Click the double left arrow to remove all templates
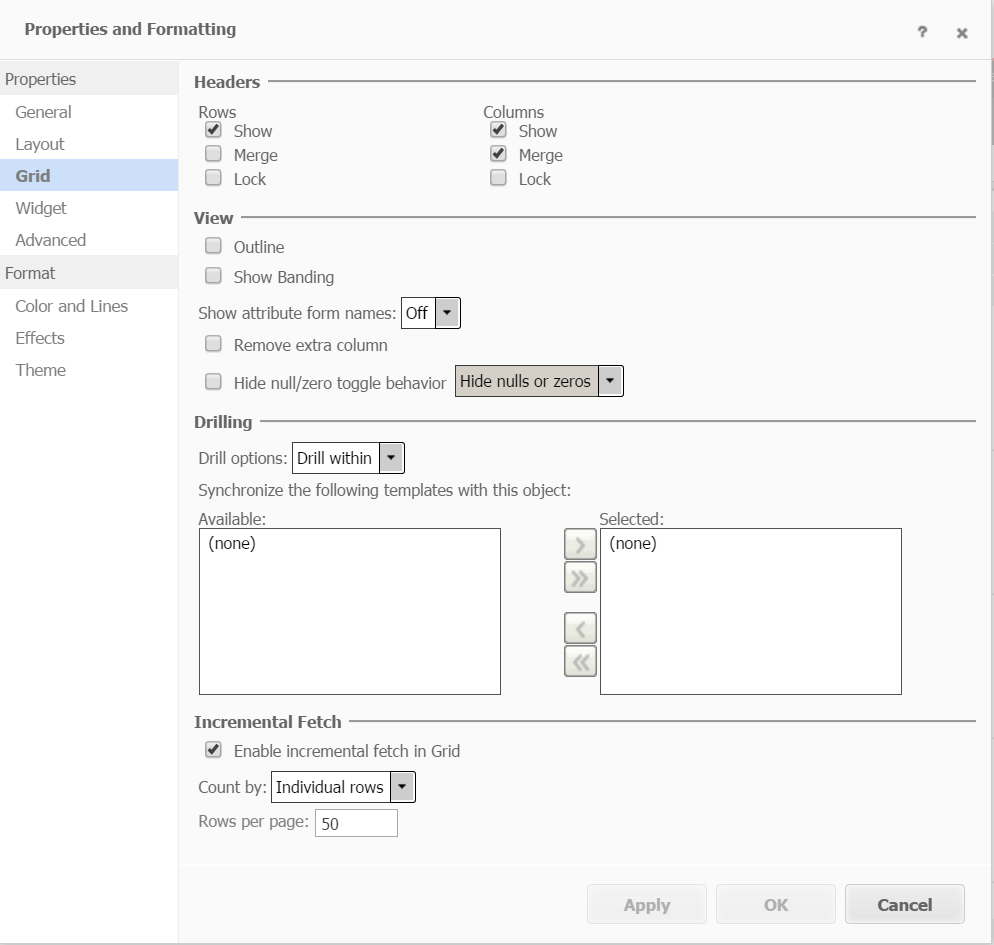Viewport: 994px width, 945px height. click(x=579, y=660)
